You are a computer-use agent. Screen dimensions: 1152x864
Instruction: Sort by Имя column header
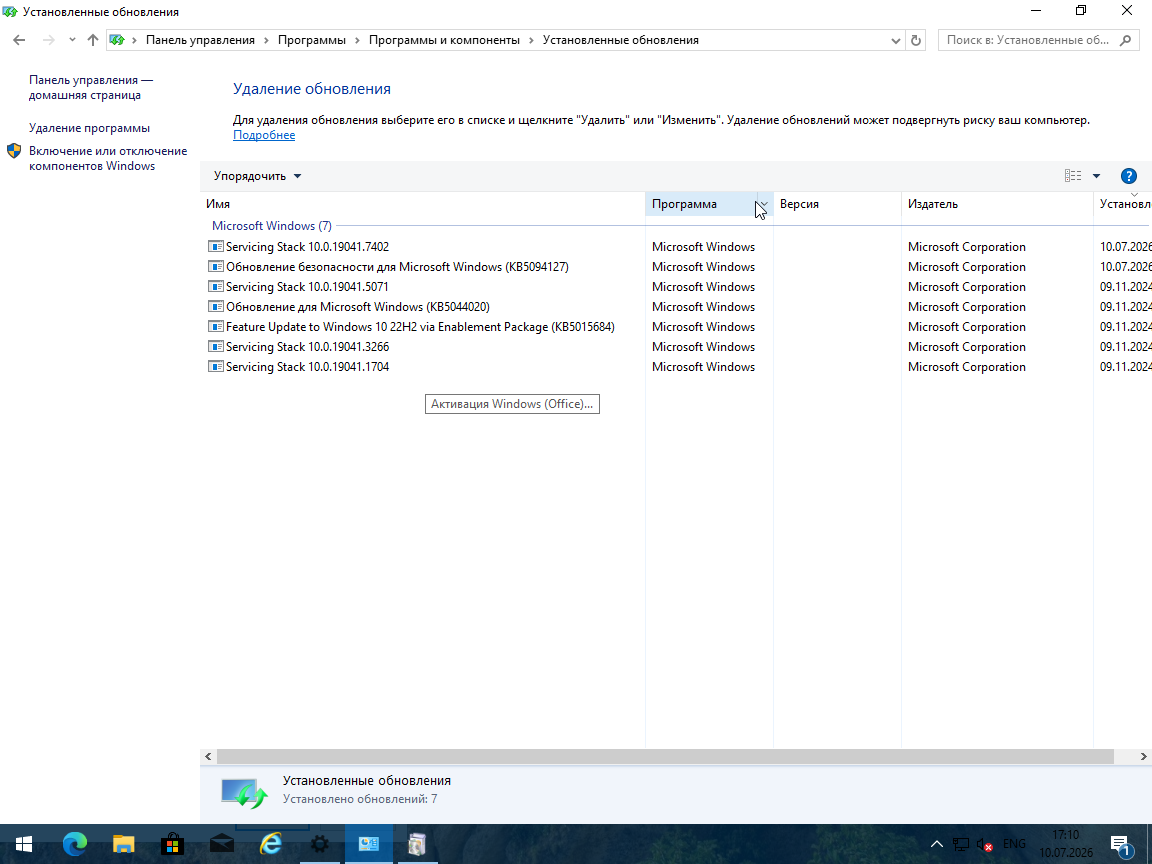(x=422, y=204)
